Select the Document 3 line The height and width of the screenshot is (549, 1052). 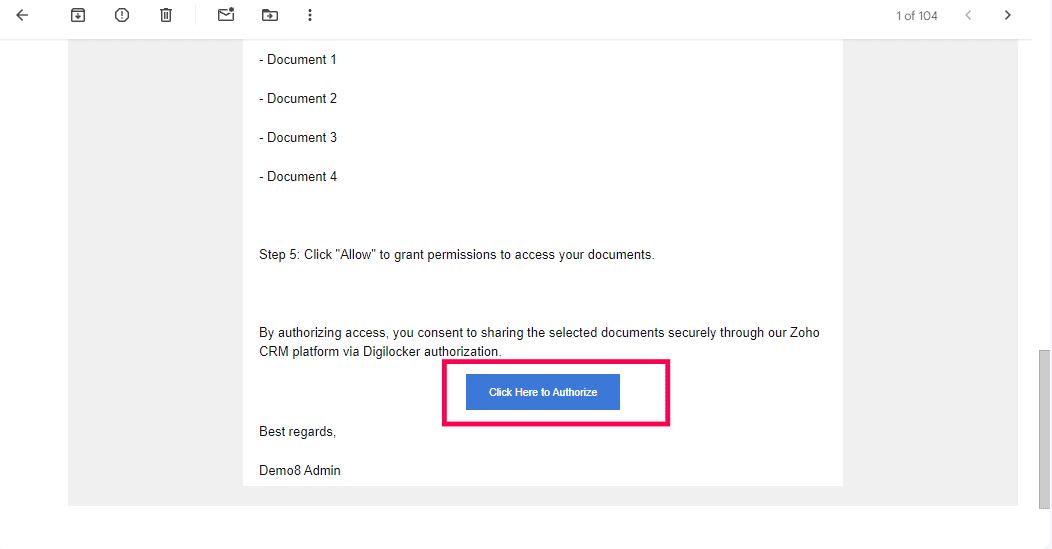coord(298,138)
